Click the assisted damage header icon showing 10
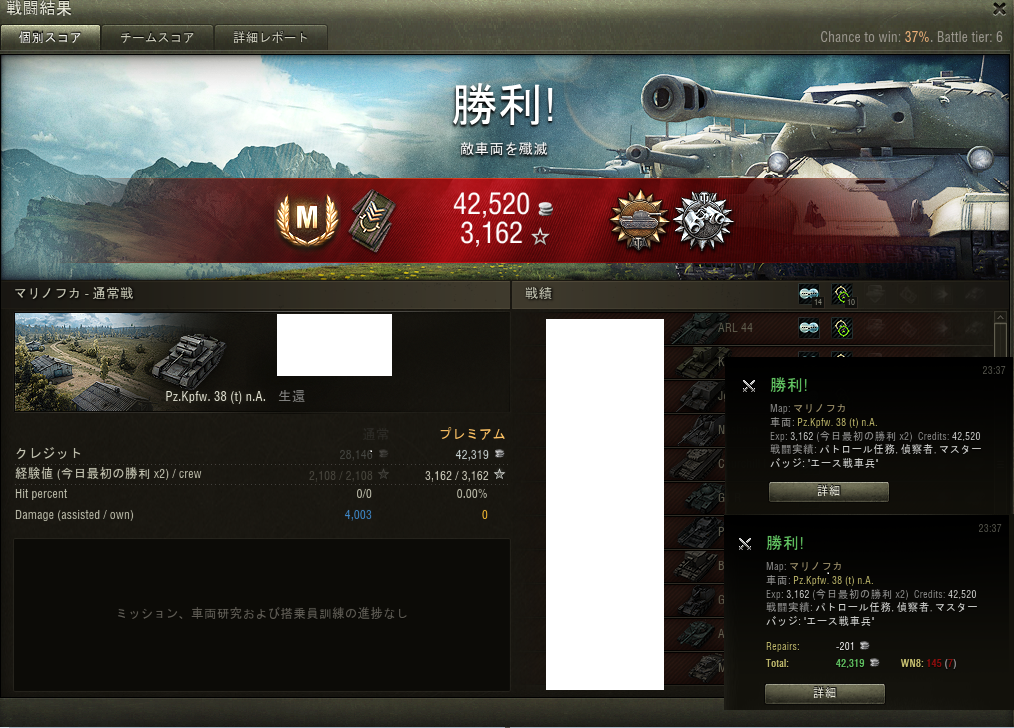 [843, 295]
